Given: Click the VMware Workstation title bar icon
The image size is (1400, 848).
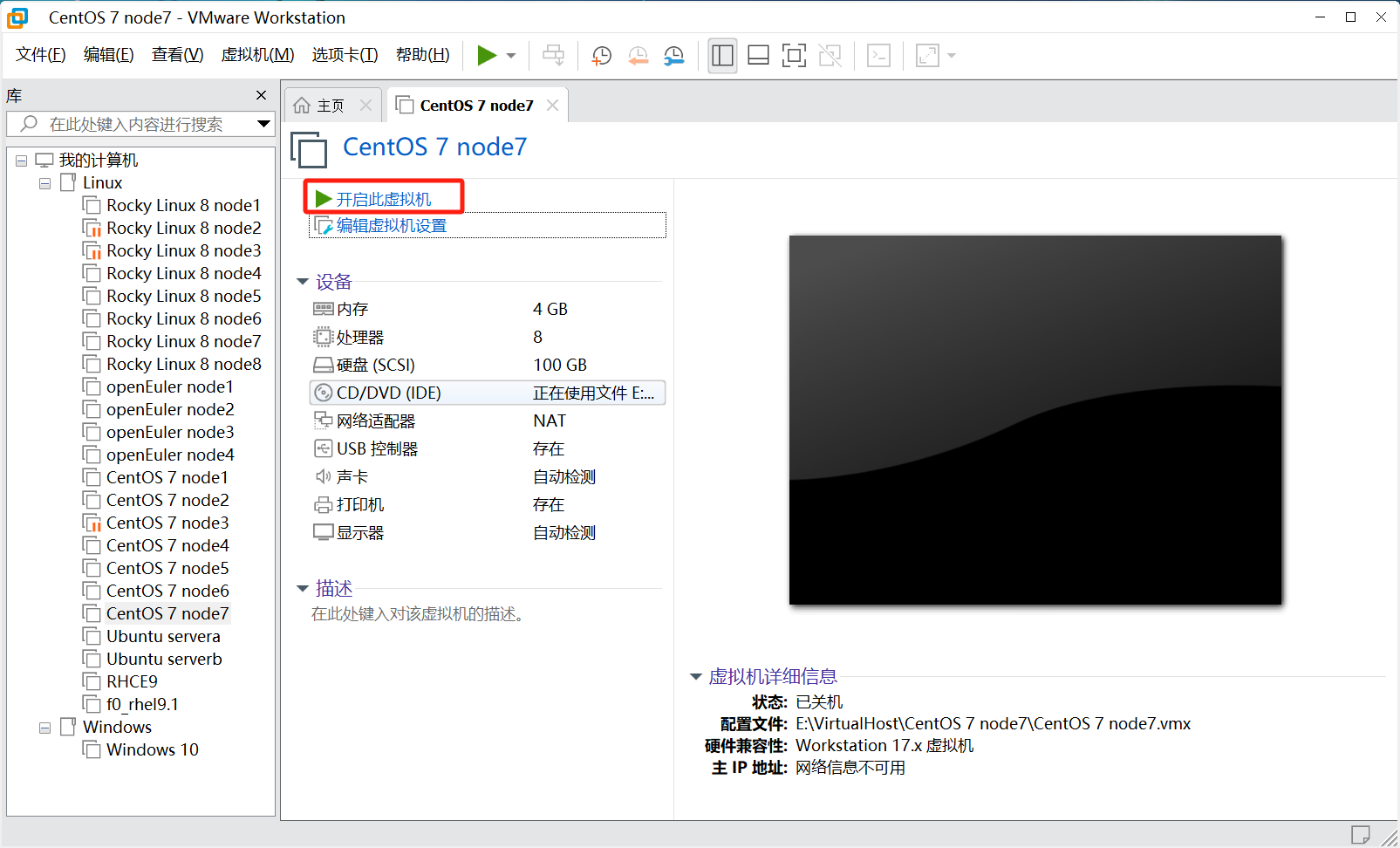Looking at the screenshot, I should [x=17, y=17].
